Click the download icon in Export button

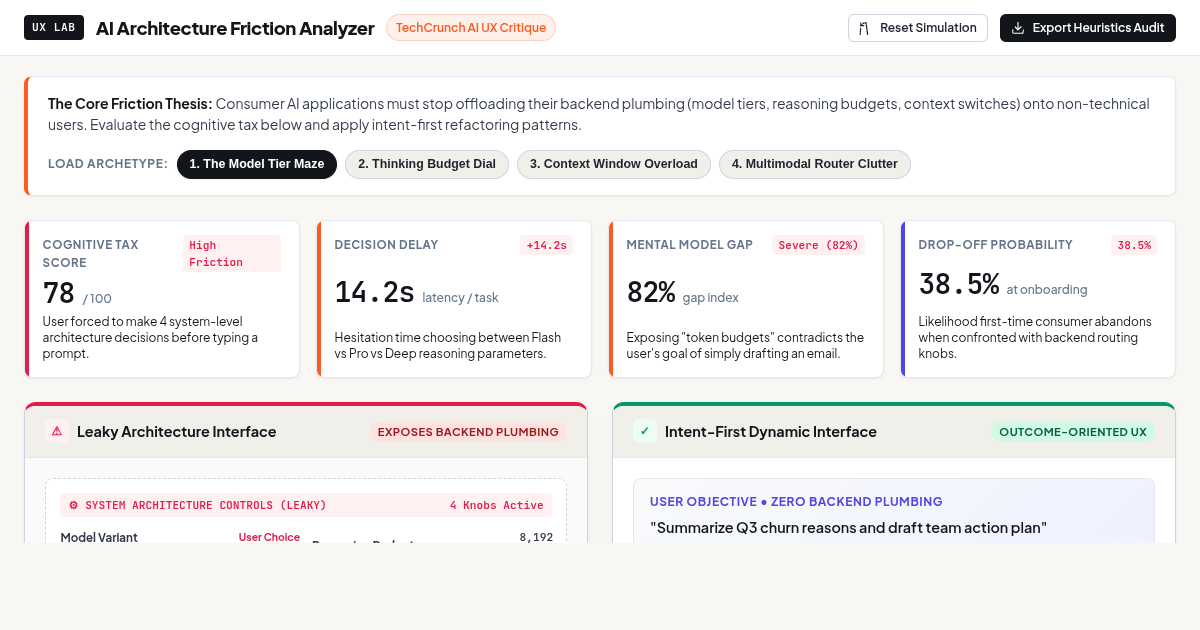1018,28
